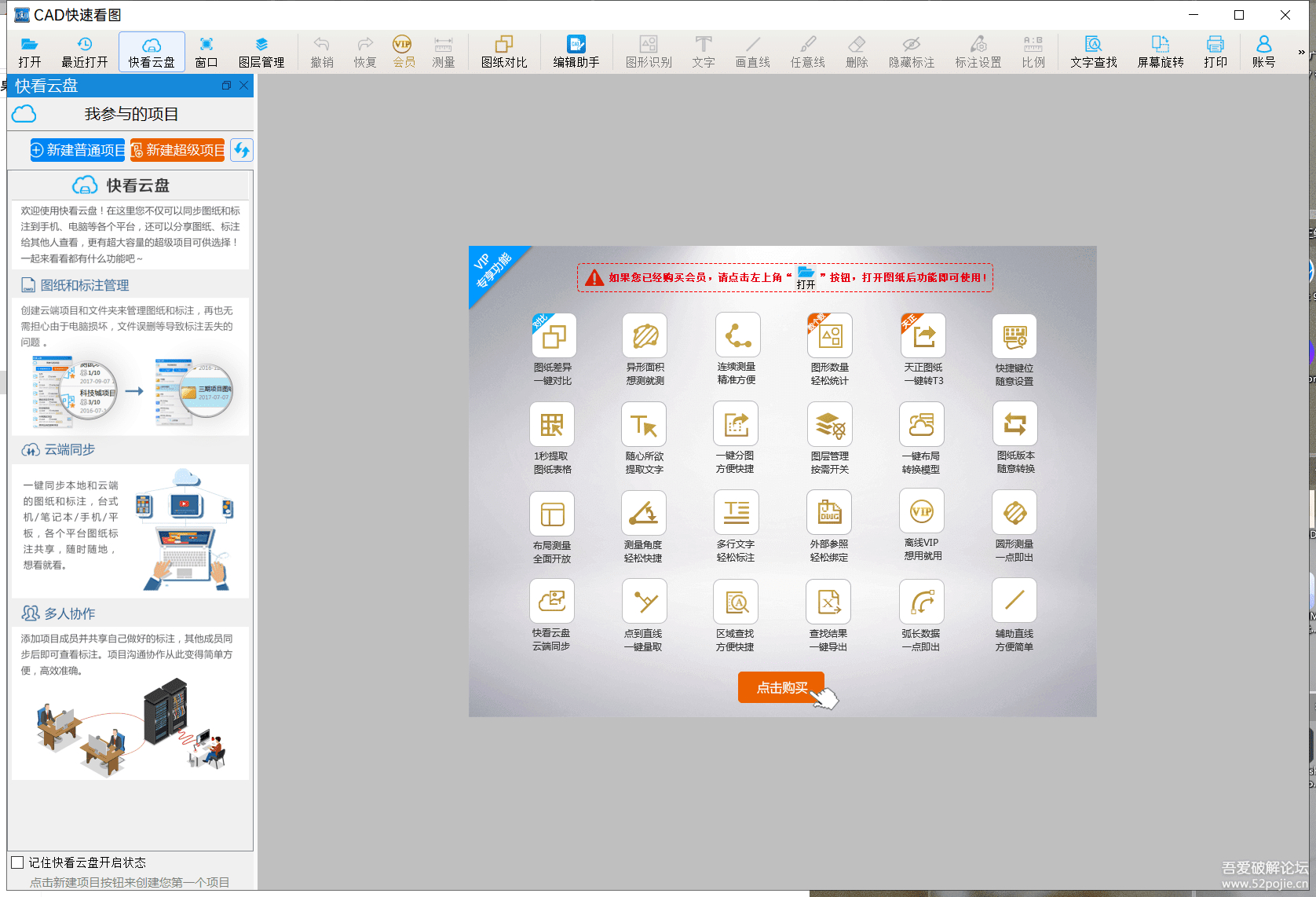Open 图层管理 layer manager

[x=261, y=52]
